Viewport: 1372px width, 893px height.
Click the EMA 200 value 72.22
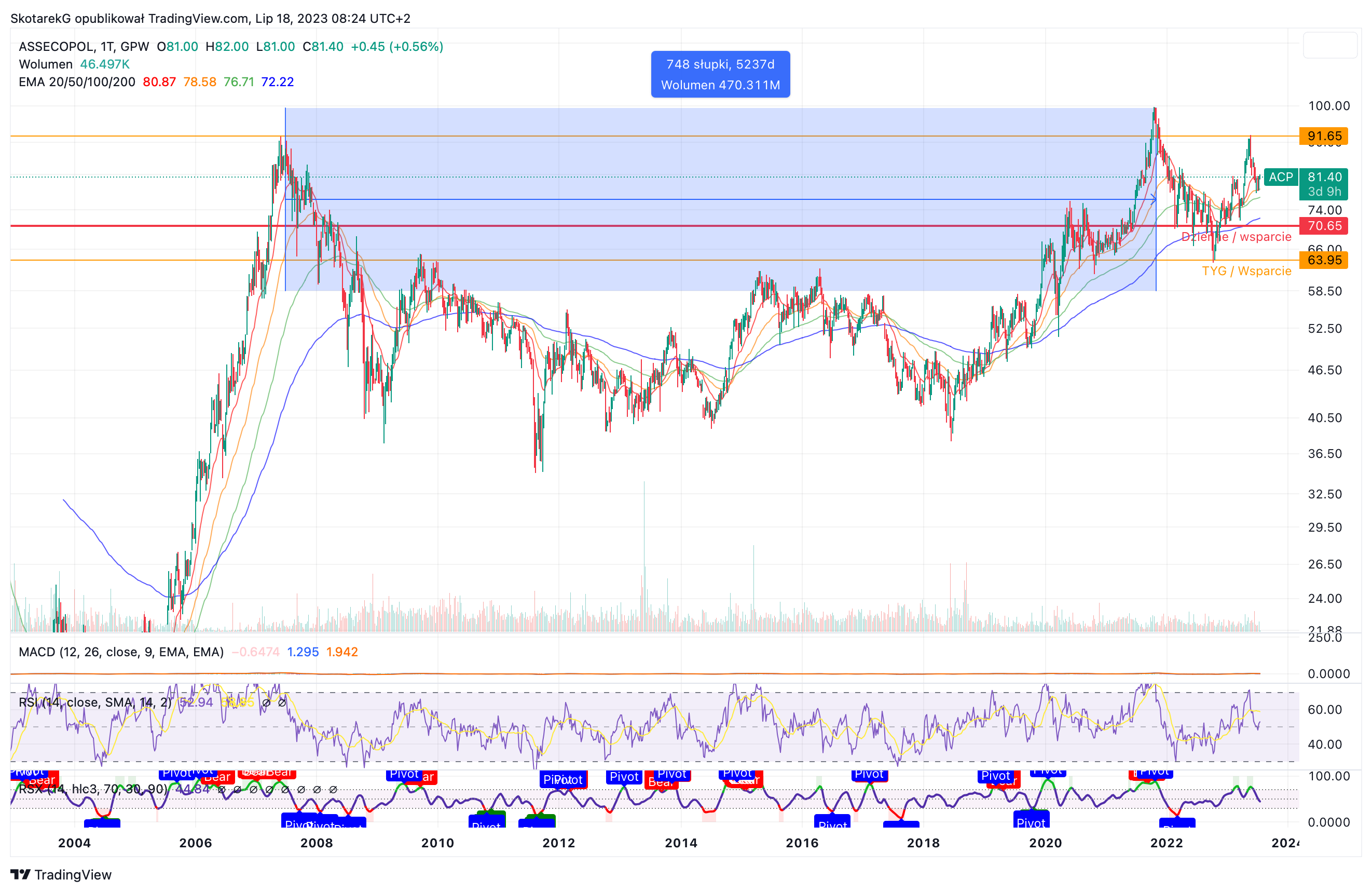point(277,82)
